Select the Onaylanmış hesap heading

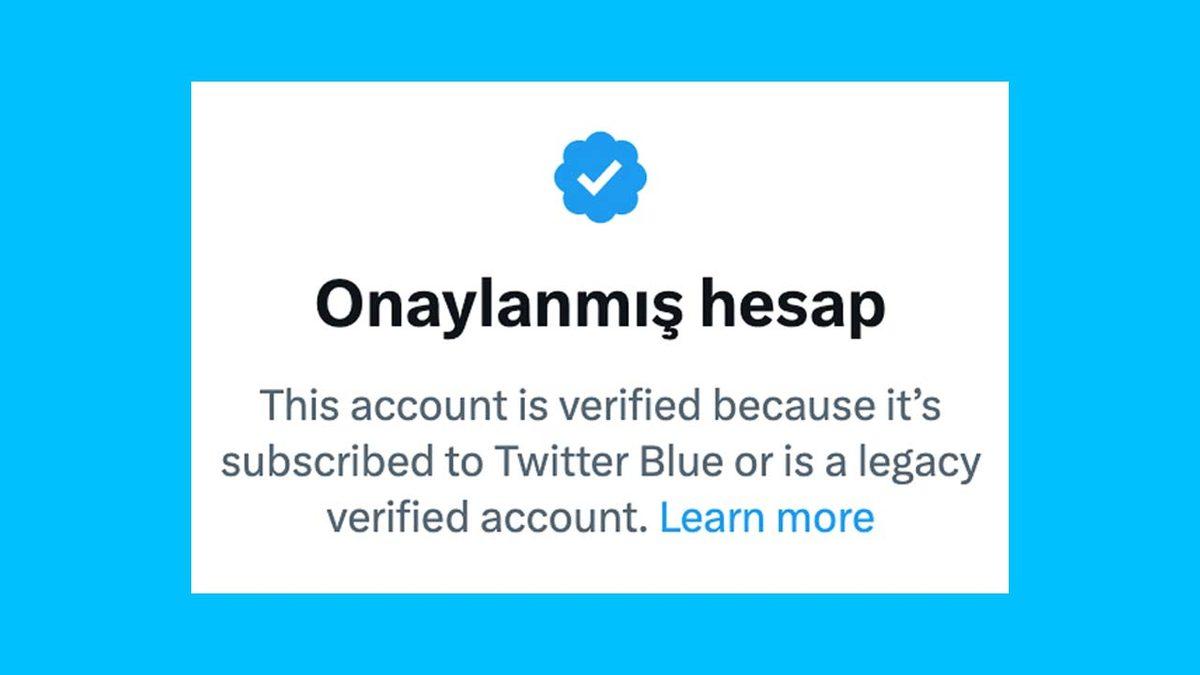click(x=600, y=299)
